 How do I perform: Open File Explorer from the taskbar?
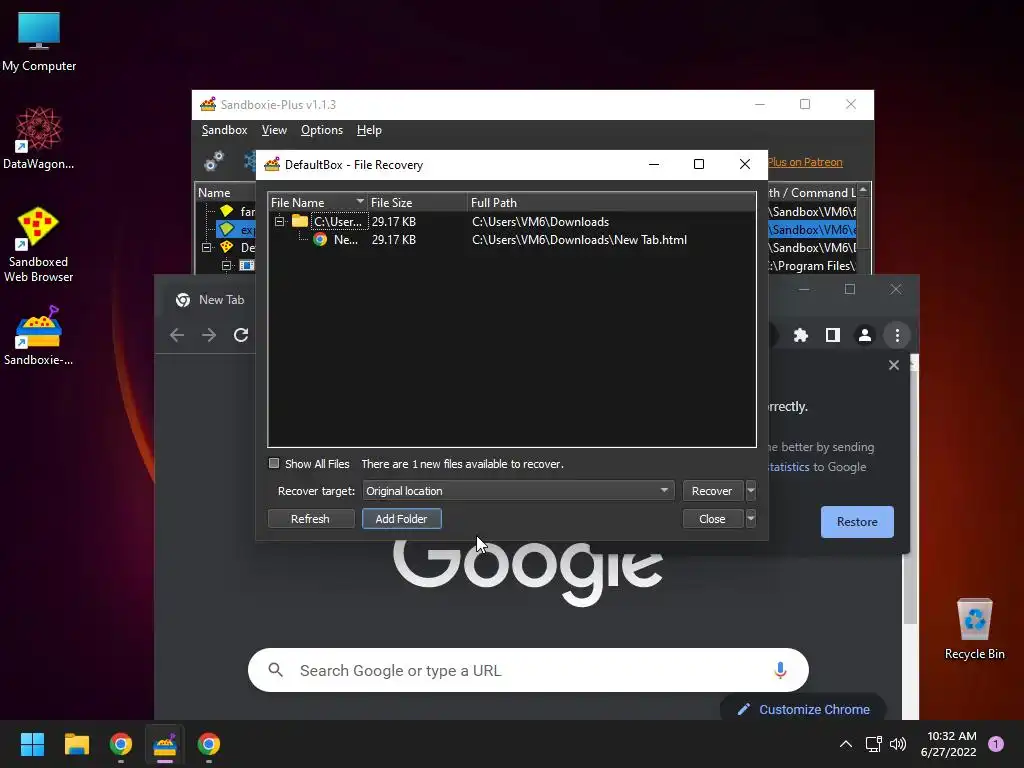76,744
